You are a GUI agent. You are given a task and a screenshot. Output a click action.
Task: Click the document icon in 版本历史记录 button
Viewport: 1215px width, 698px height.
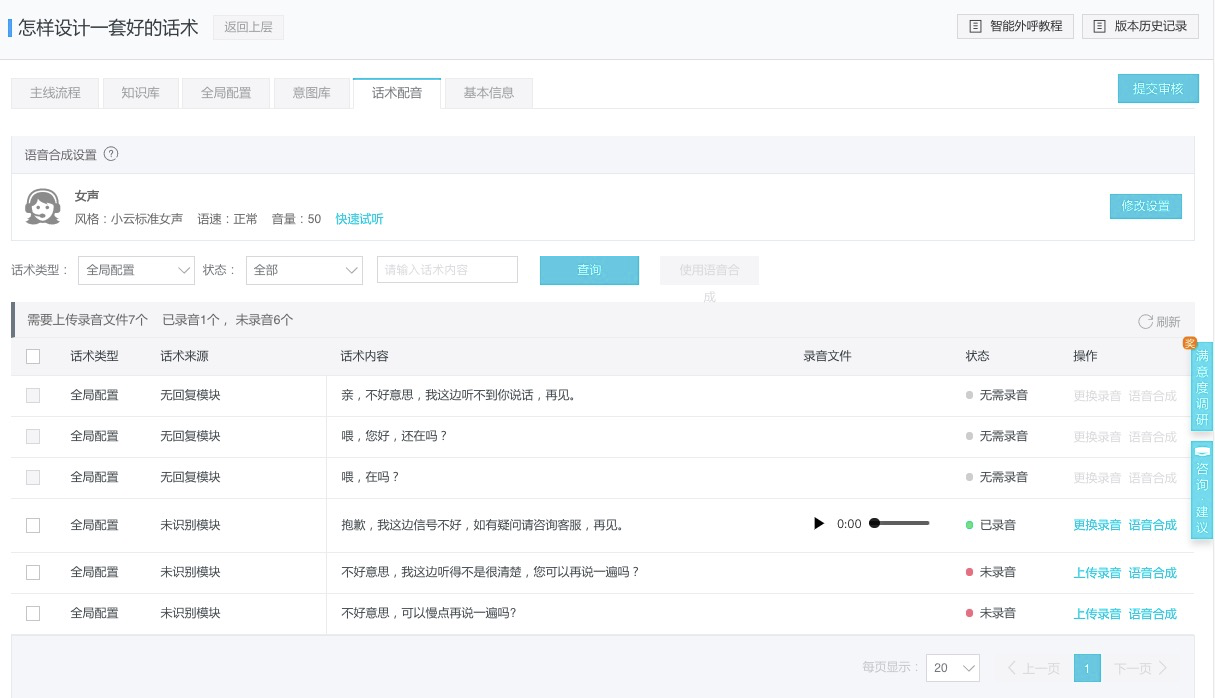(1100, 27)
